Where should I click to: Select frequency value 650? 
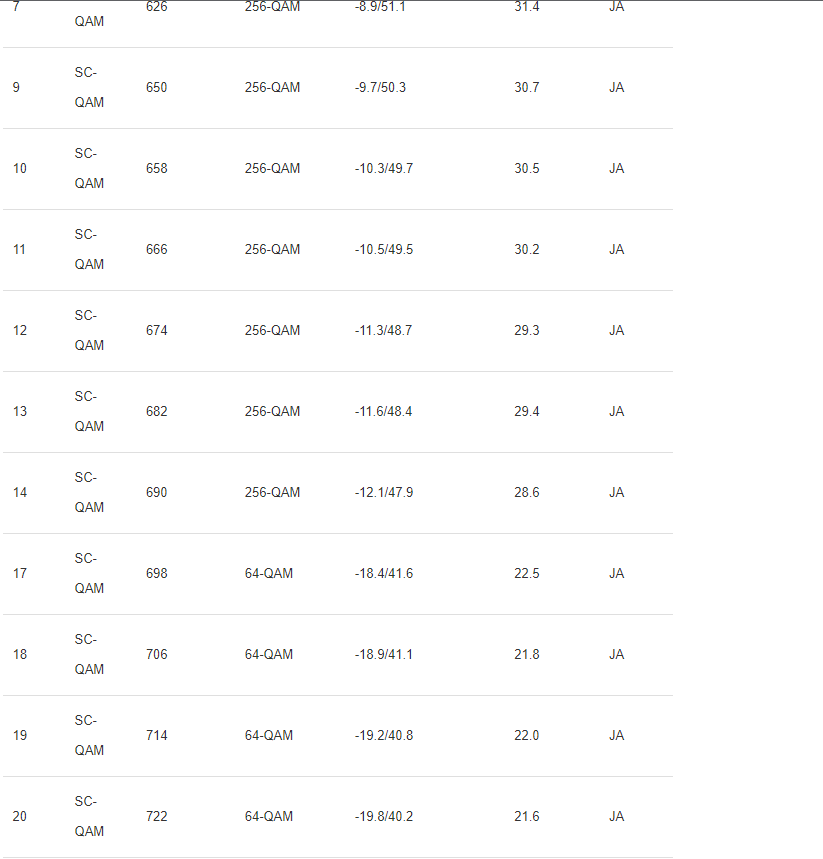click(157, 88)
